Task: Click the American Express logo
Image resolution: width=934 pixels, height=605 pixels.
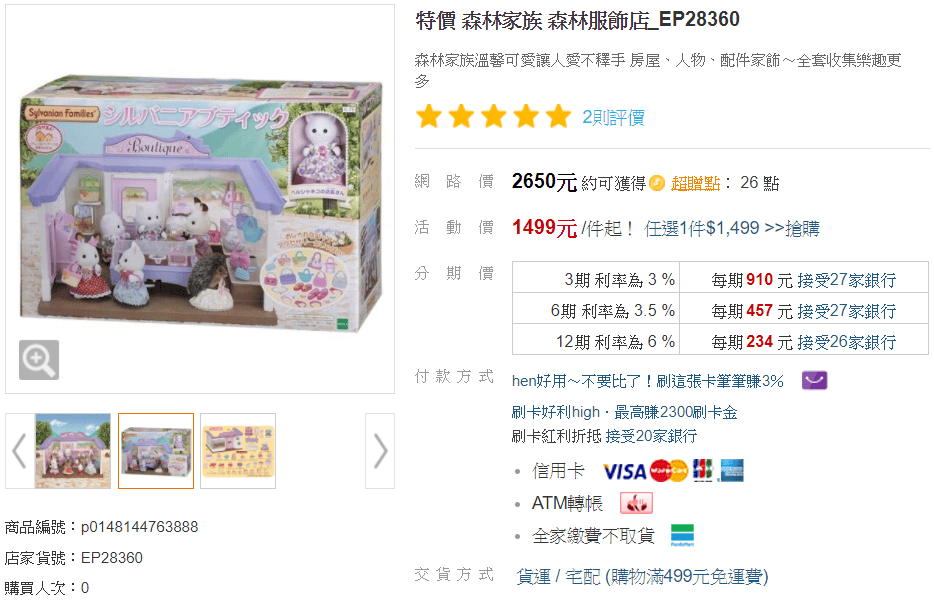Action: 731,470
